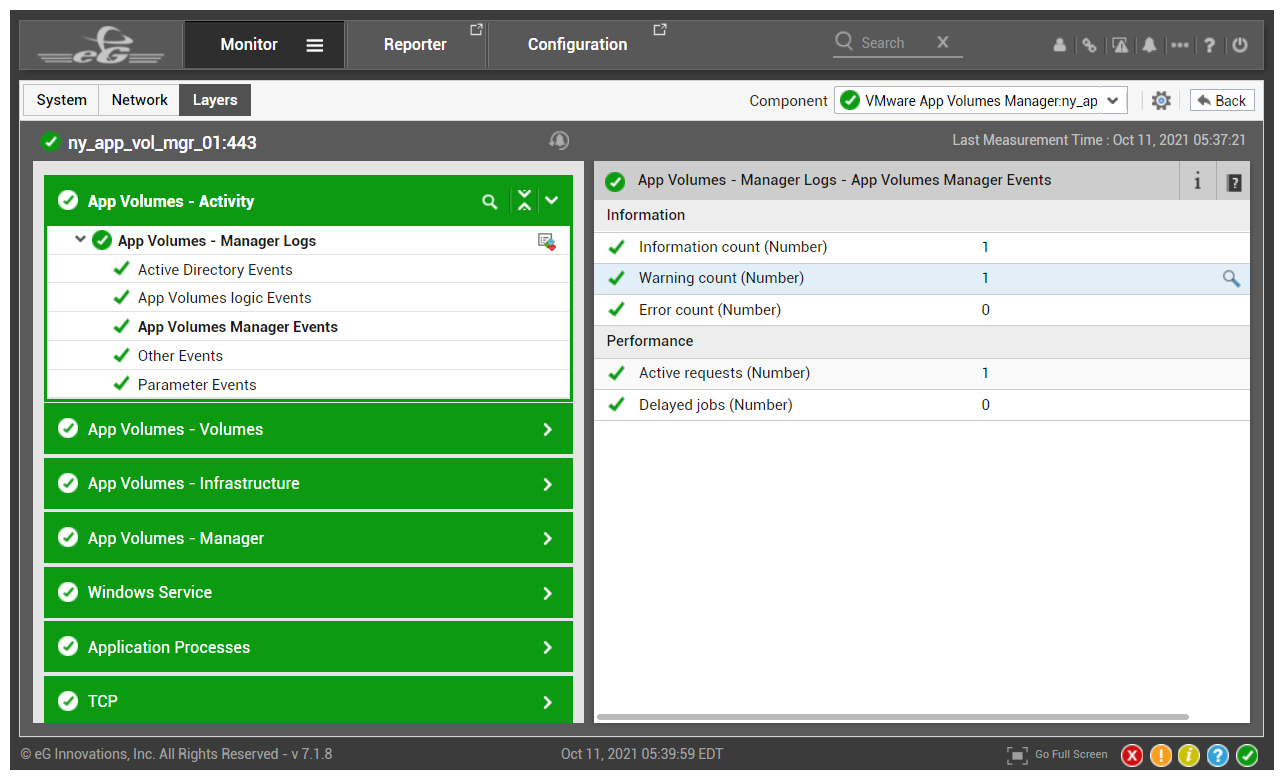Screen dimensions: 1284x780
Task: Open Reporter in a new window
Action: pyautogui.click(x=477, y=30)
